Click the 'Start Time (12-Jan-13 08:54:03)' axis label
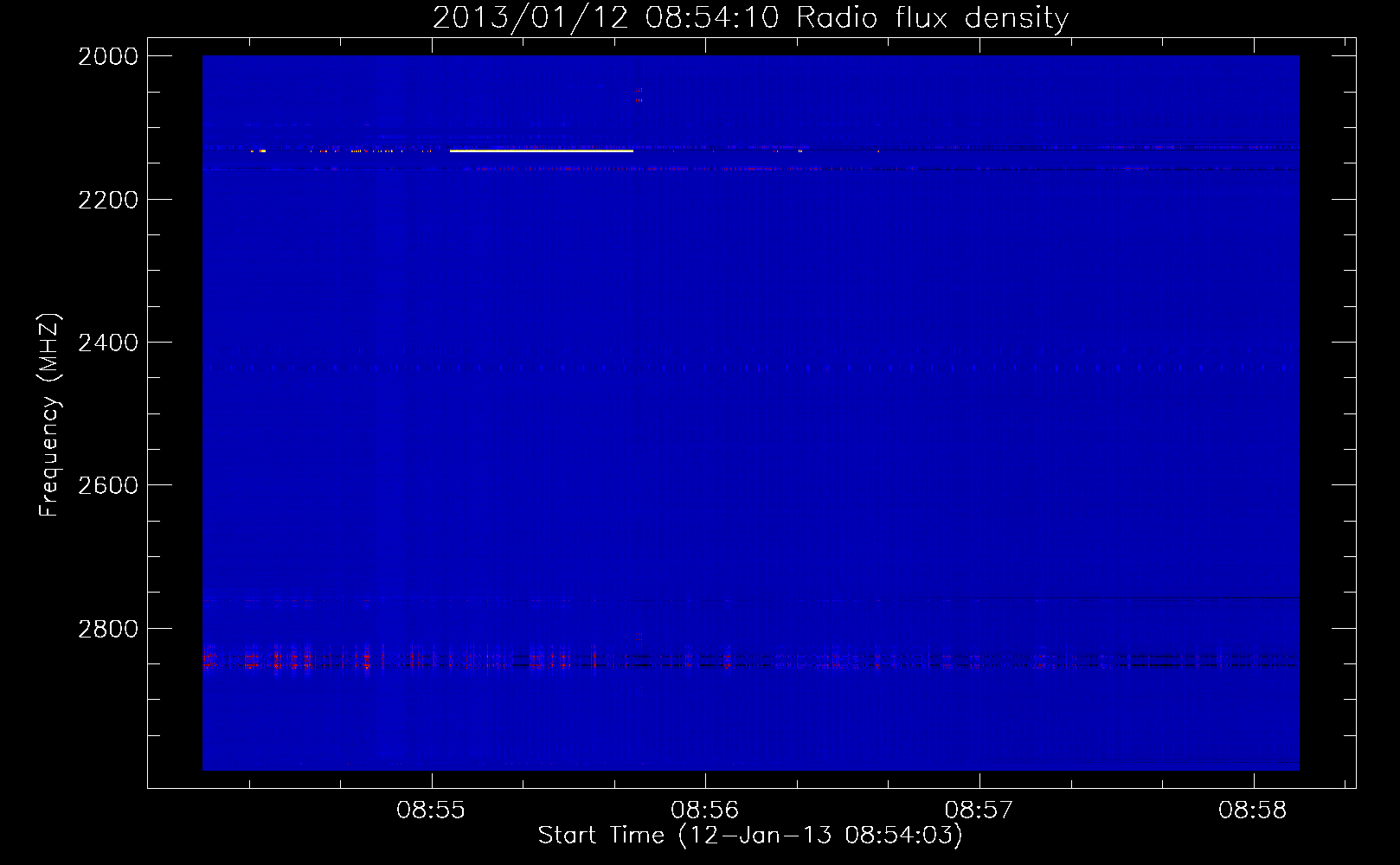This screenshot has width=1400, height=865. (x=750, y=836)
